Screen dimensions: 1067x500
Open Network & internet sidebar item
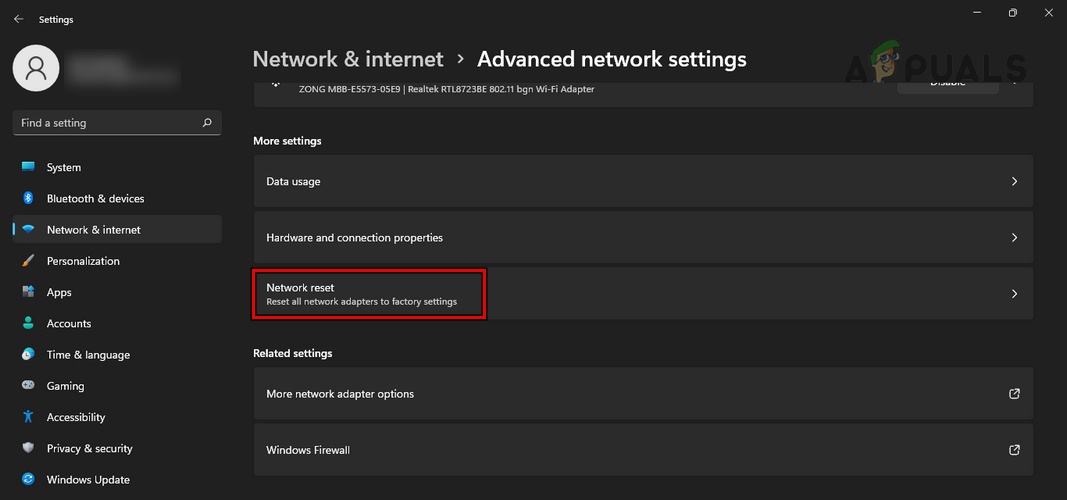[x=94, y=230]
